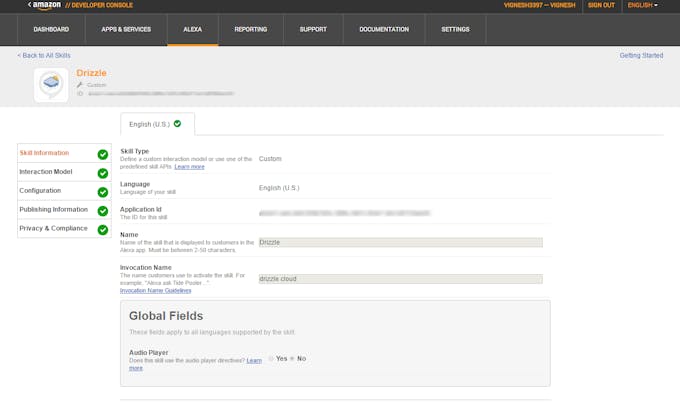Click the wrench icon under Drizzle title
This screenshot has width=680, height=405.
(79, 85)
